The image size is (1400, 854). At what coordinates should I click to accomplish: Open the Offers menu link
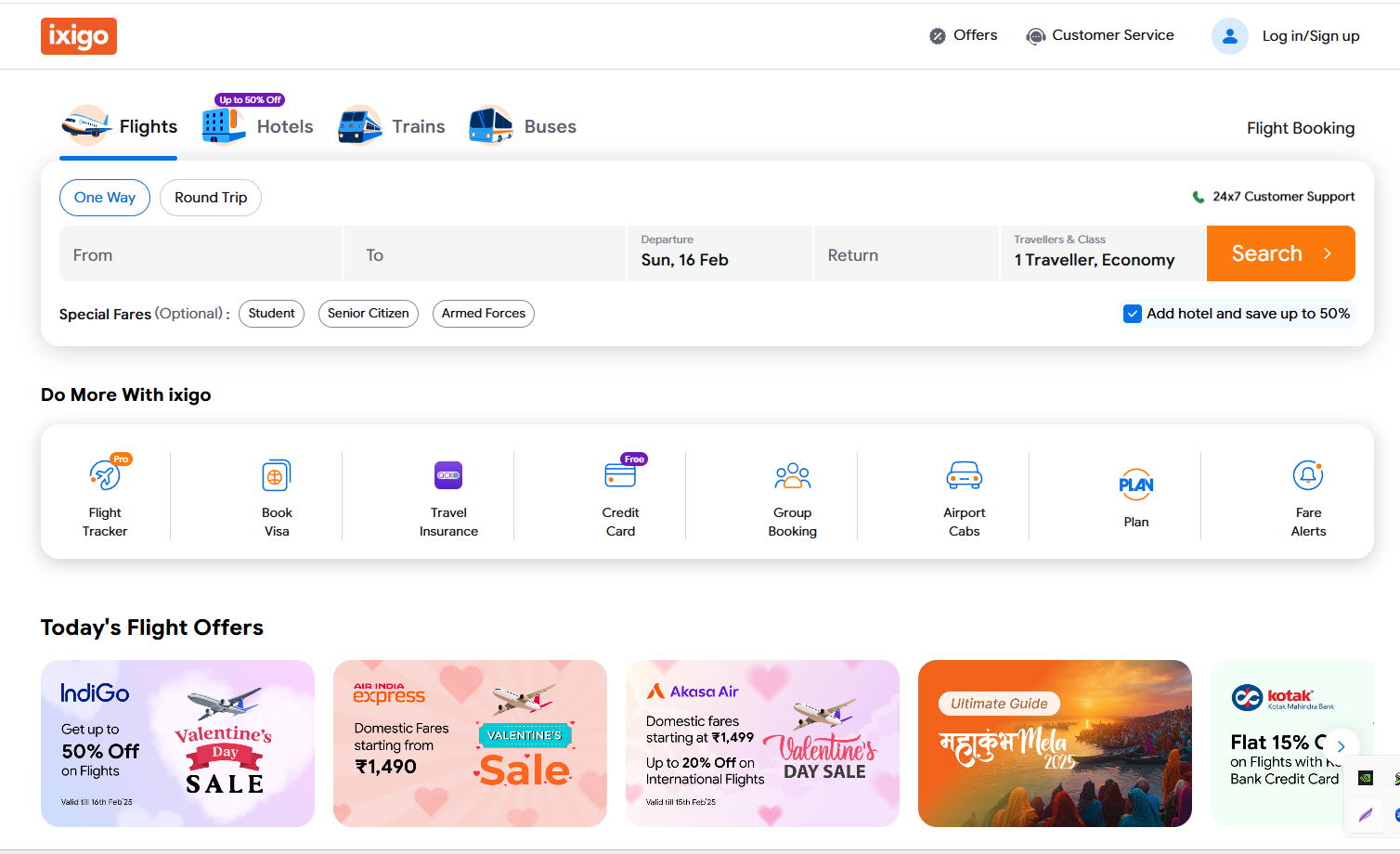964,35
